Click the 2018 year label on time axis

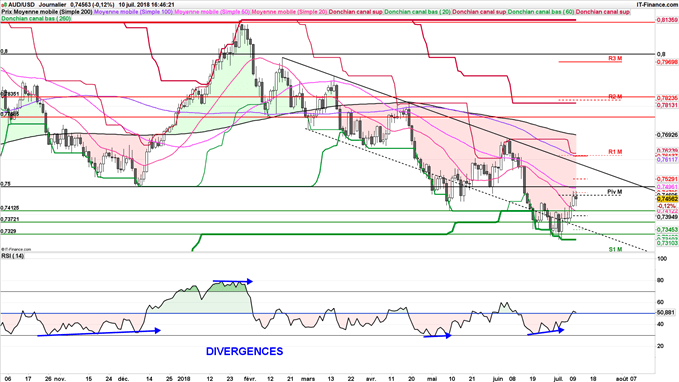(184, 379)
